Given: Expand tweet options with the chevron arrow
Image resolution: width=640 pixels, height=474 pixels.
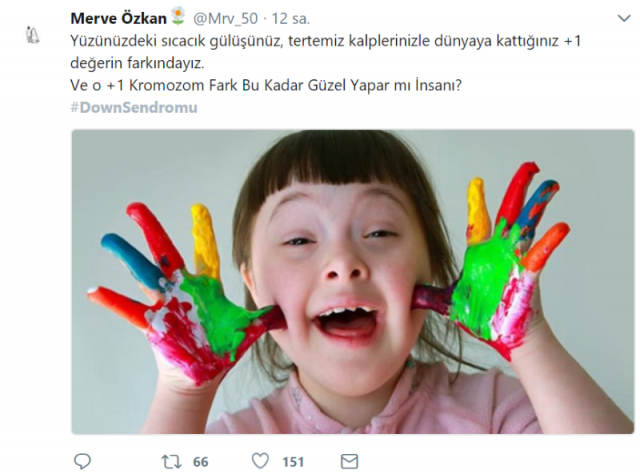Looking at the screenshot, I should pos(624,18).
